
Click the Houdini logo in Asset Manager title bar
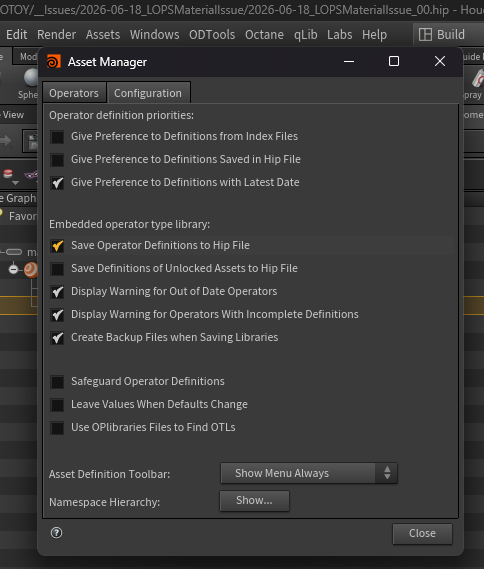click(54, 62)
